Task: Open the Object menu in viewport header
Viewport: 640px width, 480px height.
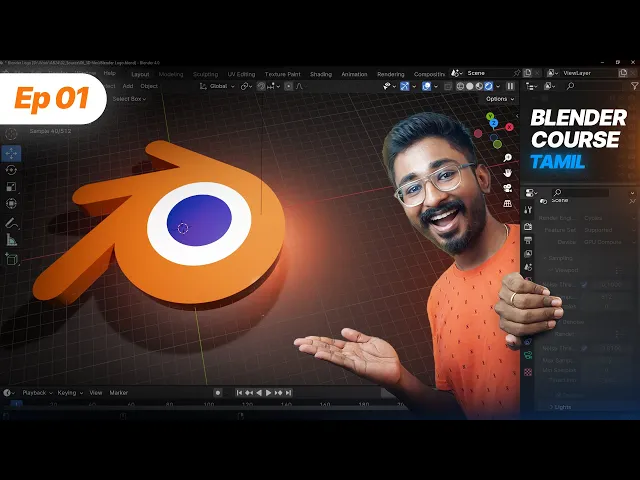Action: (x=149, y=86)
